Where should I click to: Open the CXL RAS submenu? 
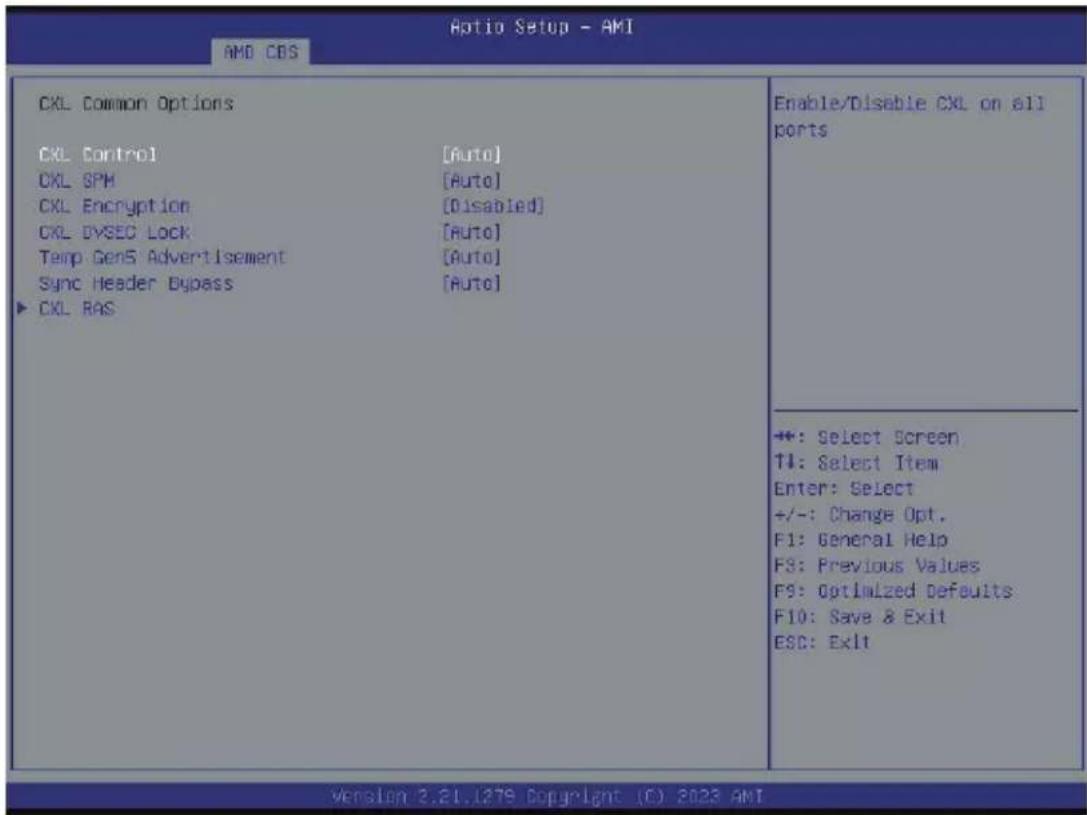pos(76,308)
